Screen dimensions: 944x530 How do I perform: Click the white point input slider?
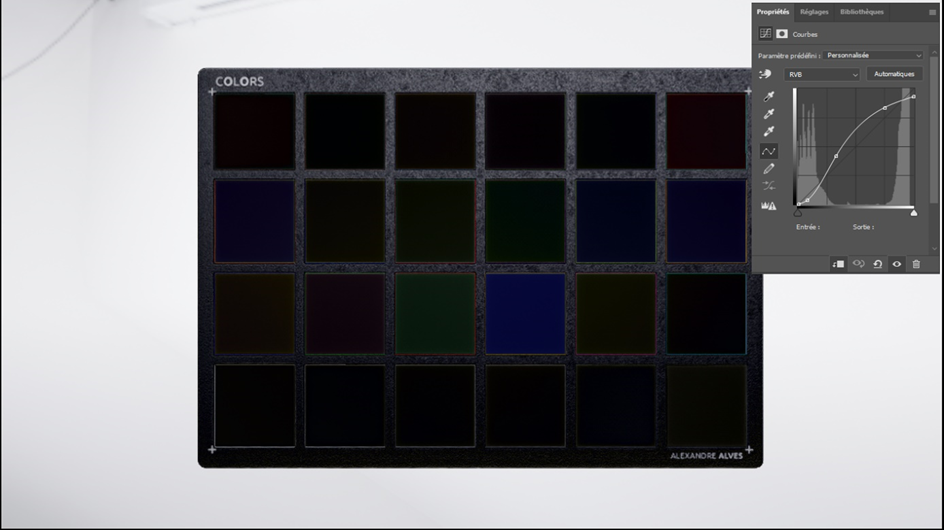point(914,213)
